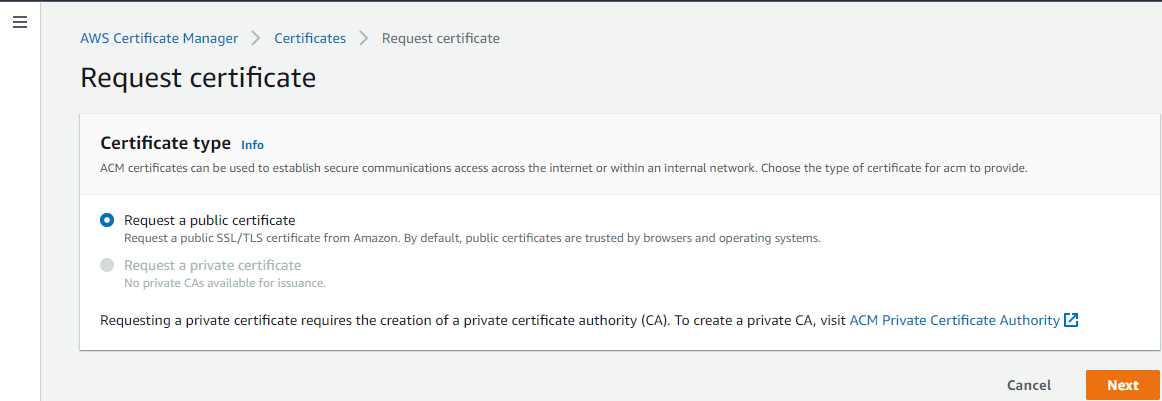Go to AWS Certificate Manager breadcrumb
The image size is (1162, 401).
point(159,38)
